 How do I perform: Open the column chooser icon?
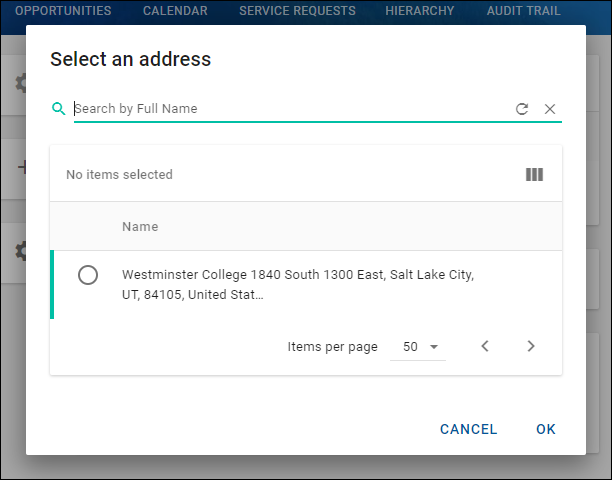[x=535, y=175]
